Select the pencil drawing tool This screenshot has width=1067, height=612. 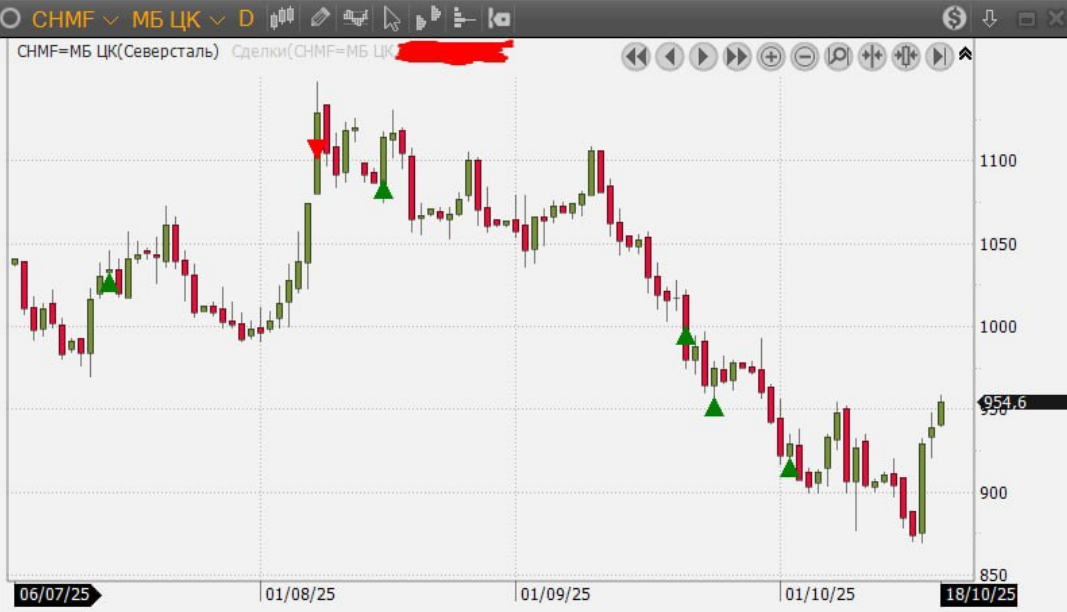pyautogui.click(x=320, y=18)
